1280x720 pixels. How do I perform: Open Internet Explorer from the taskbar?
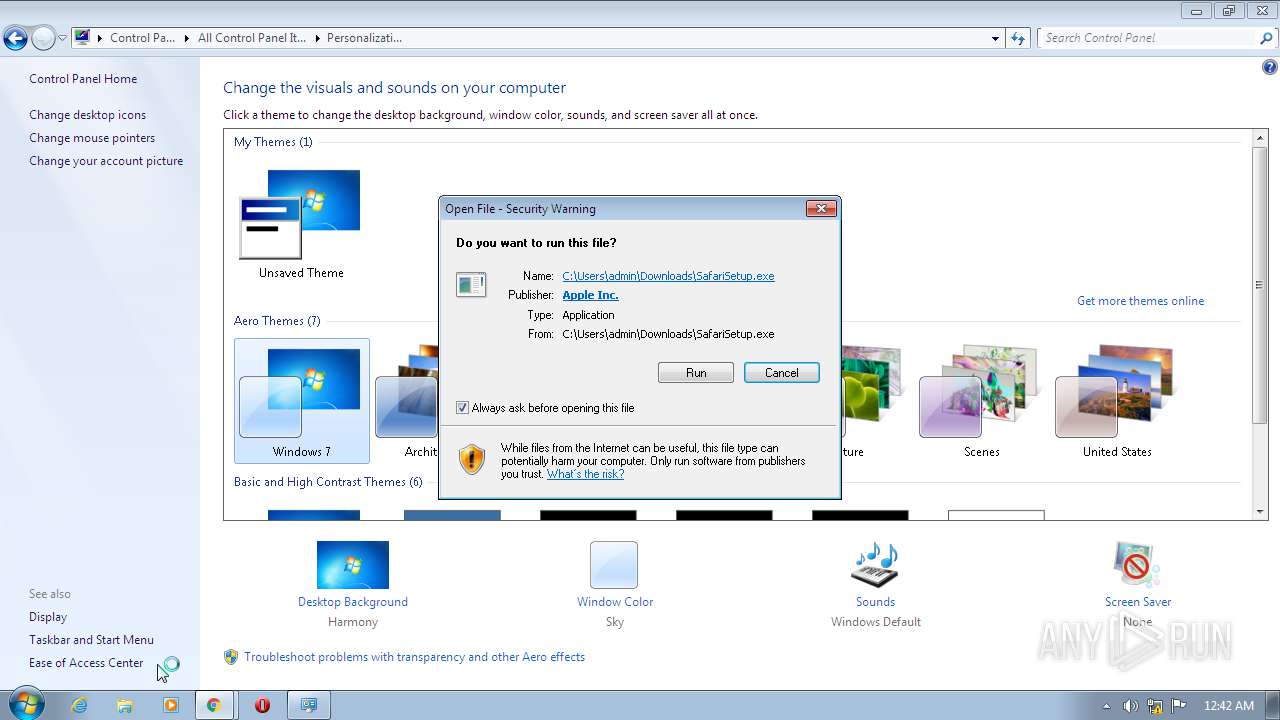(79, 705)
